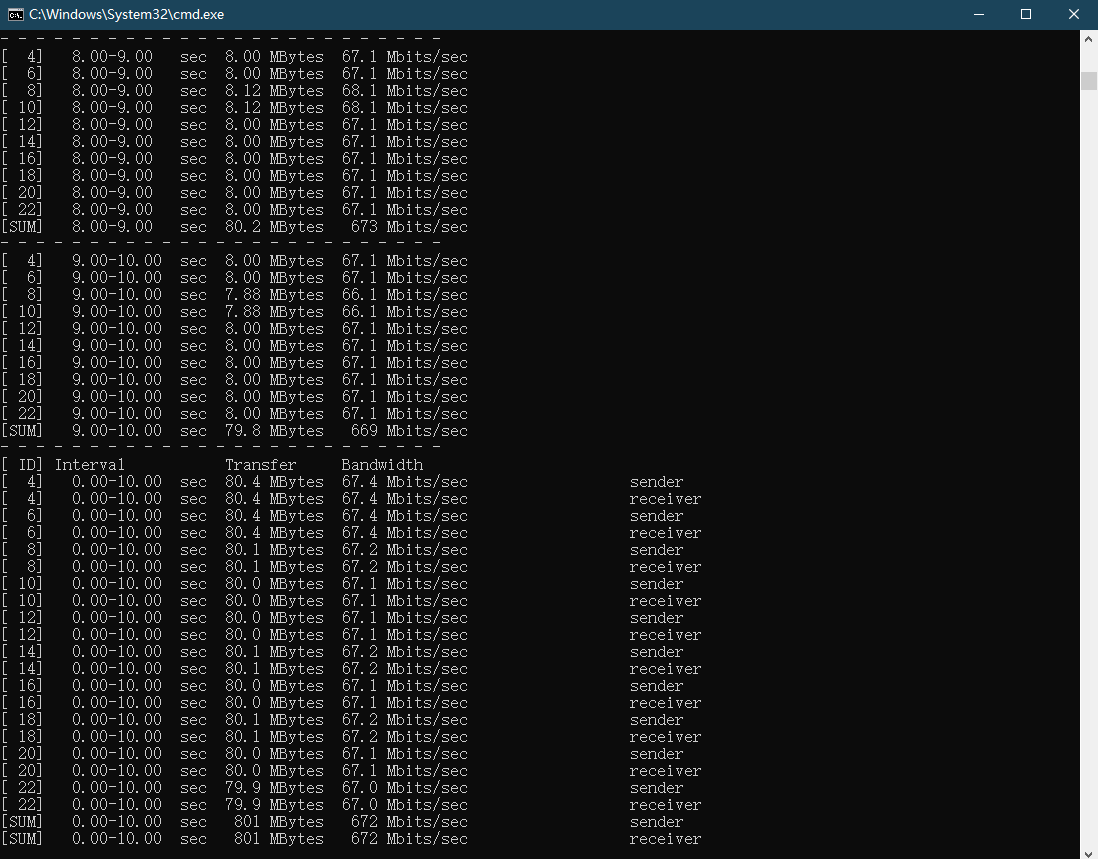Minimize the cmd.exe window
Viewport: 1098px width, 859px height.
click(979, 15)
